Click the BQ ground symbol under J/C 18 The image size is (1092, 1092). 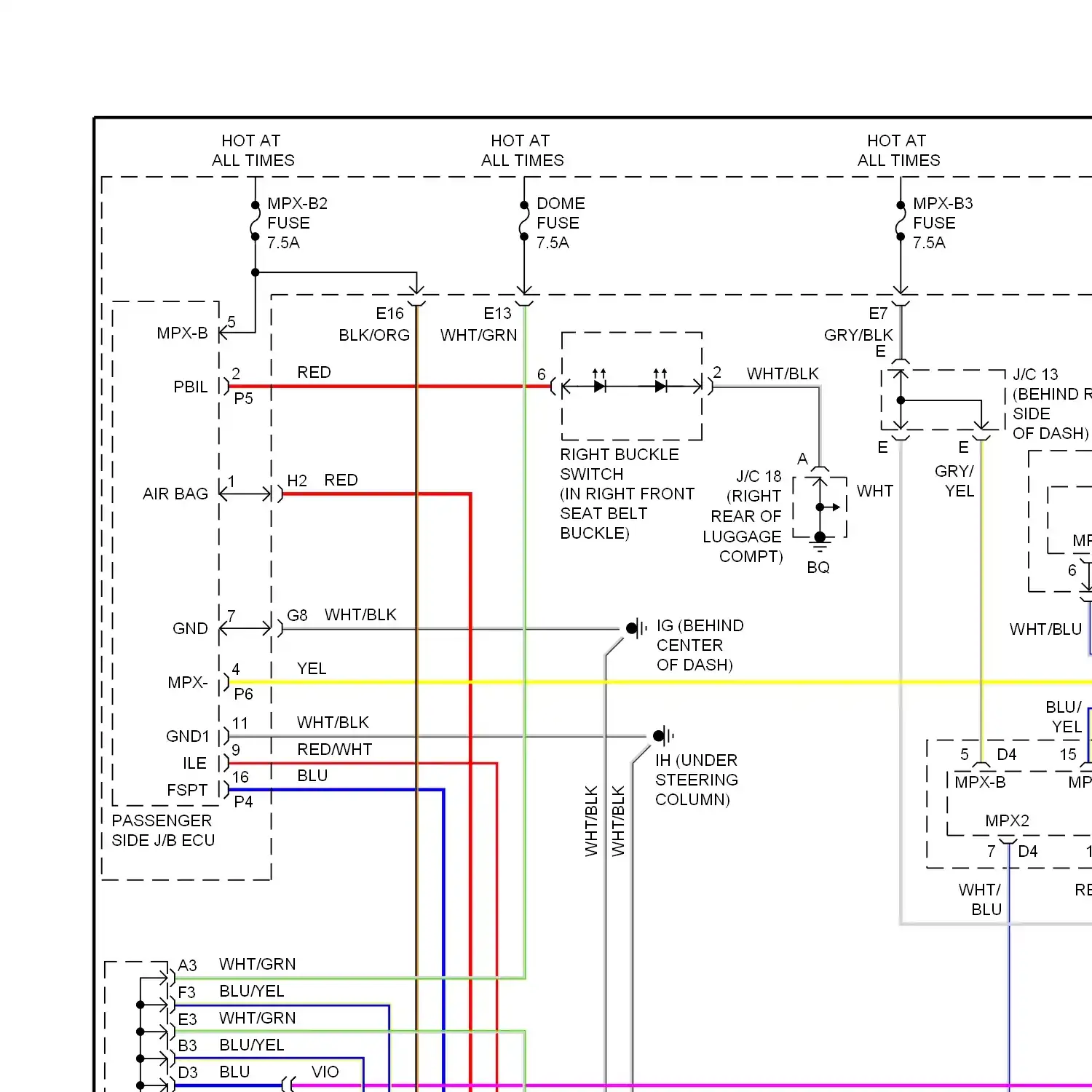(x=820, y=543)
